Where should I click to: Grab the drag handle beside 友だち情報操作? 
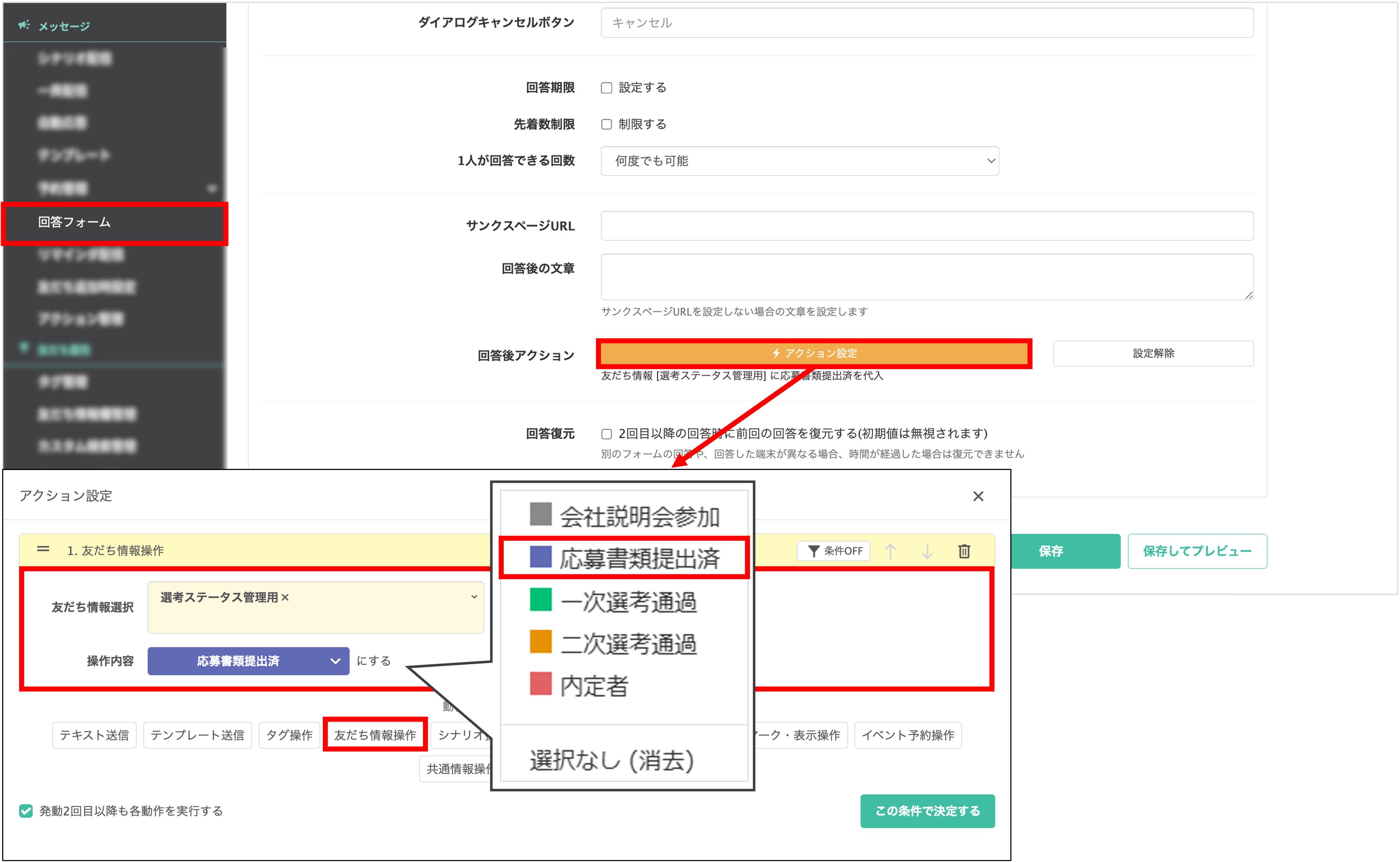click(x=43, y=549)
